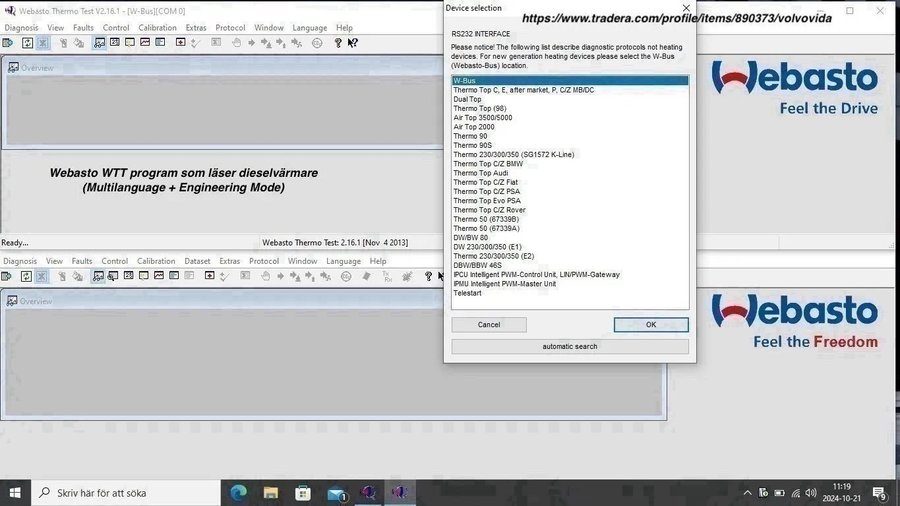900x506 pixels.
Task: Open File Explorer from the taskbar
Action: point(271,493)
